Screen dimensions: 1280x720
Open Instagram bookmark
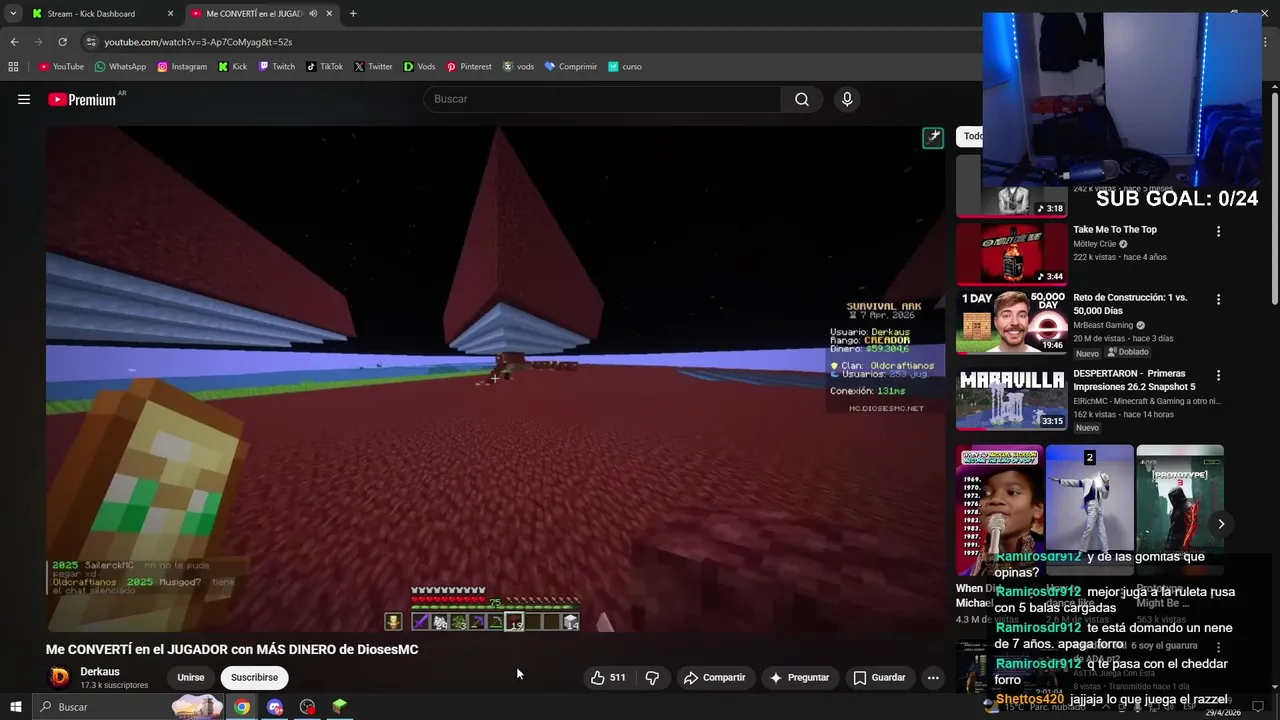[182, 67]
